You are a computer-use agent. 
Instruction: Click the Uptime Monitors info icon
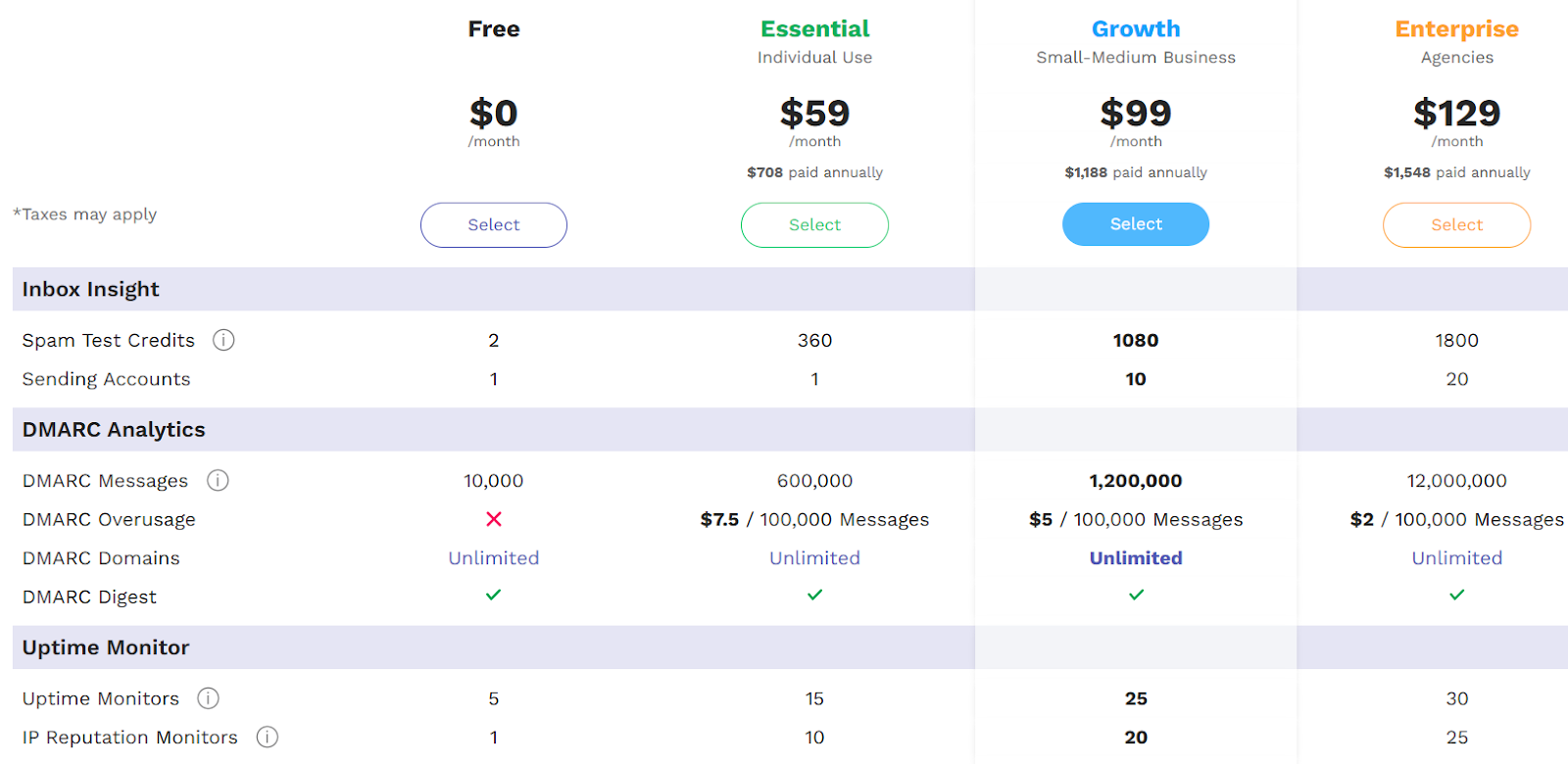point(207,698)
